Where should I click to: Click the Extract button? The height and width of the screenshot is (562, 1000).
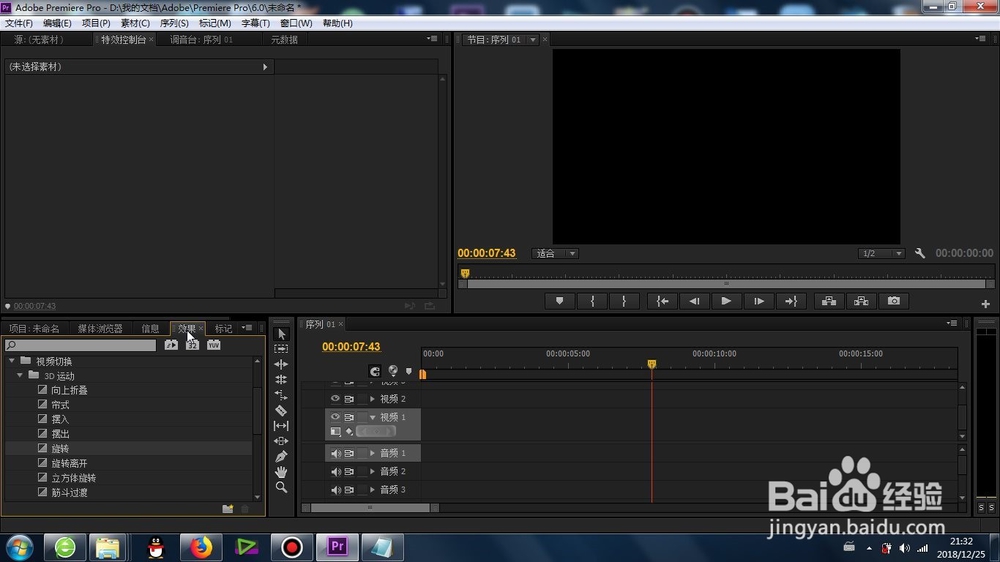(x=861, y=301)
